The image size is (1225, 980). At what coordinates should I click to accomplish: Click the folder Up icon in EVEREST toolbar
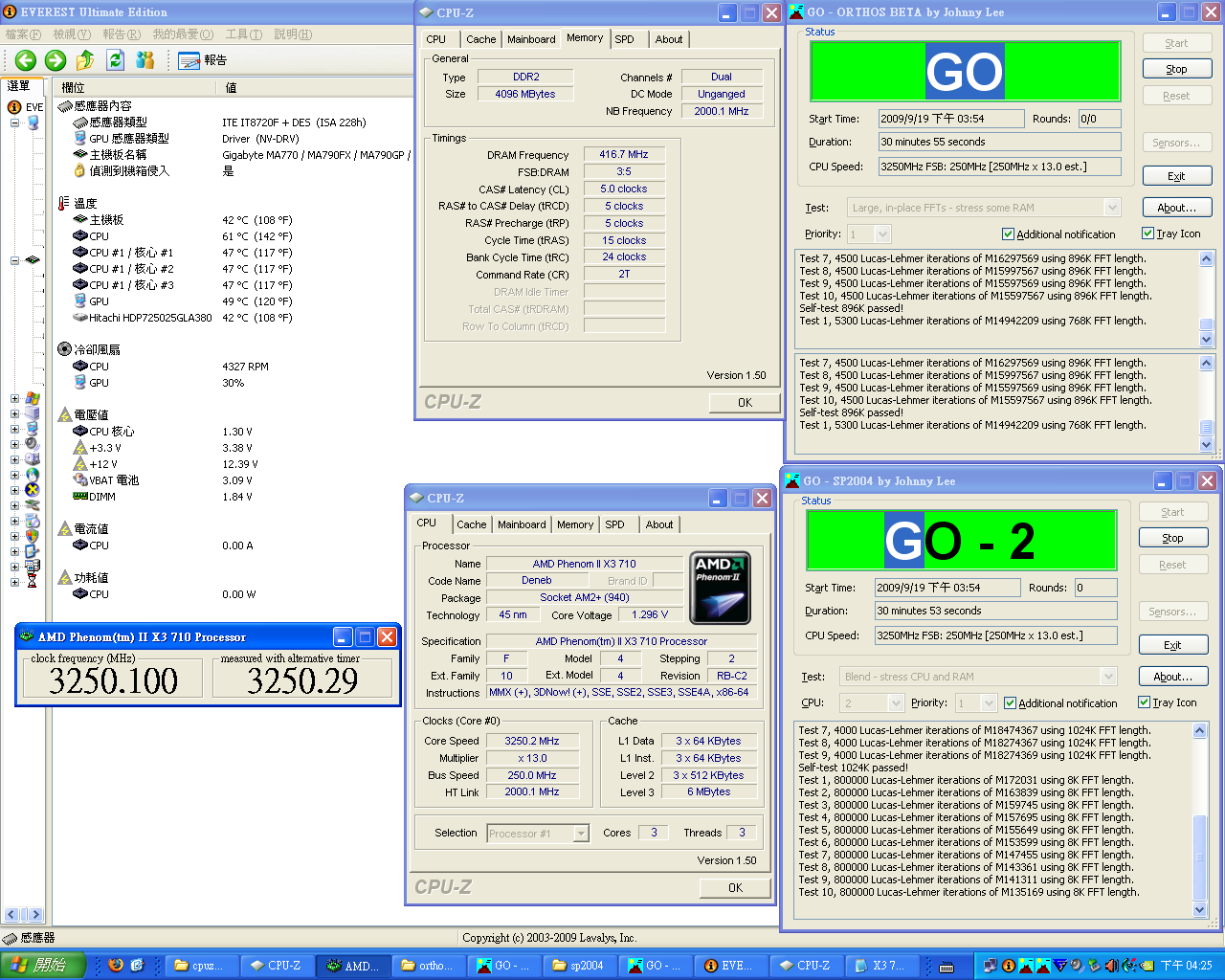[85, 60]
